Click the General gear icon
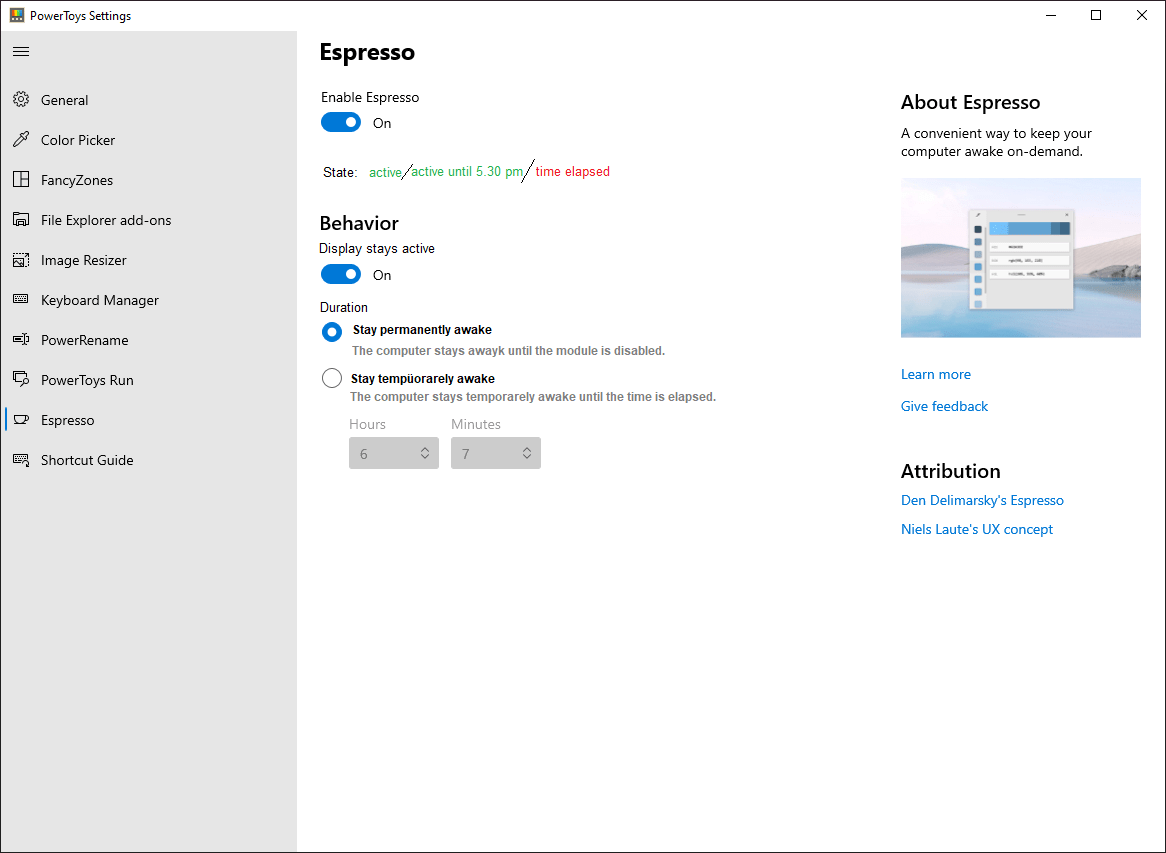 click(x=21, y=100)
